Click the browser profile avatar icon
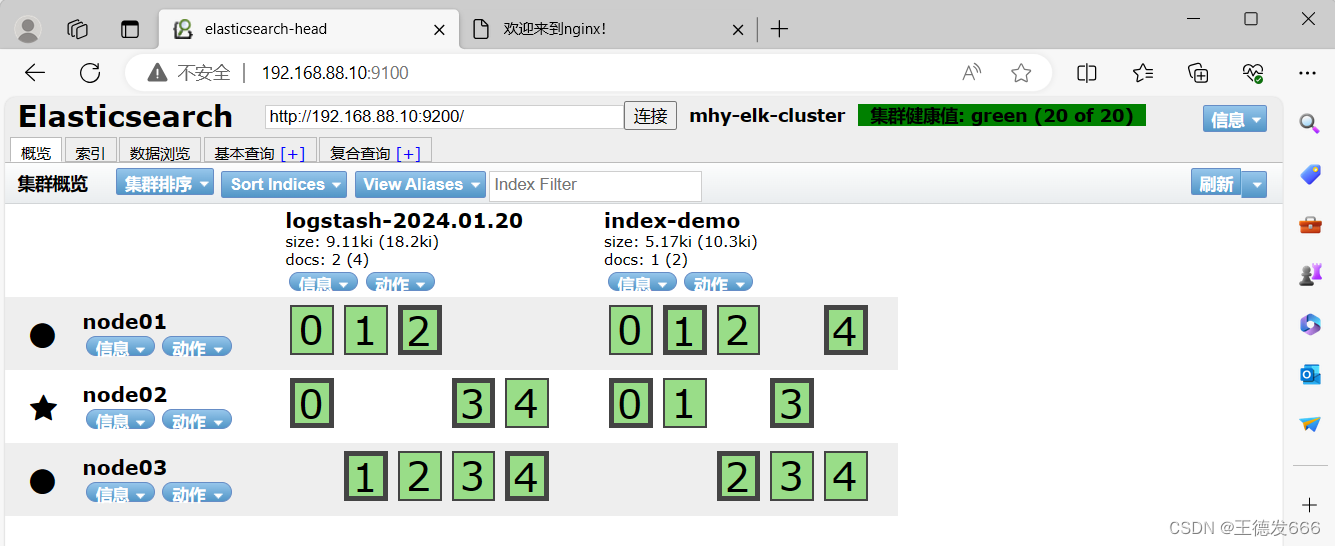 (29, 30)
